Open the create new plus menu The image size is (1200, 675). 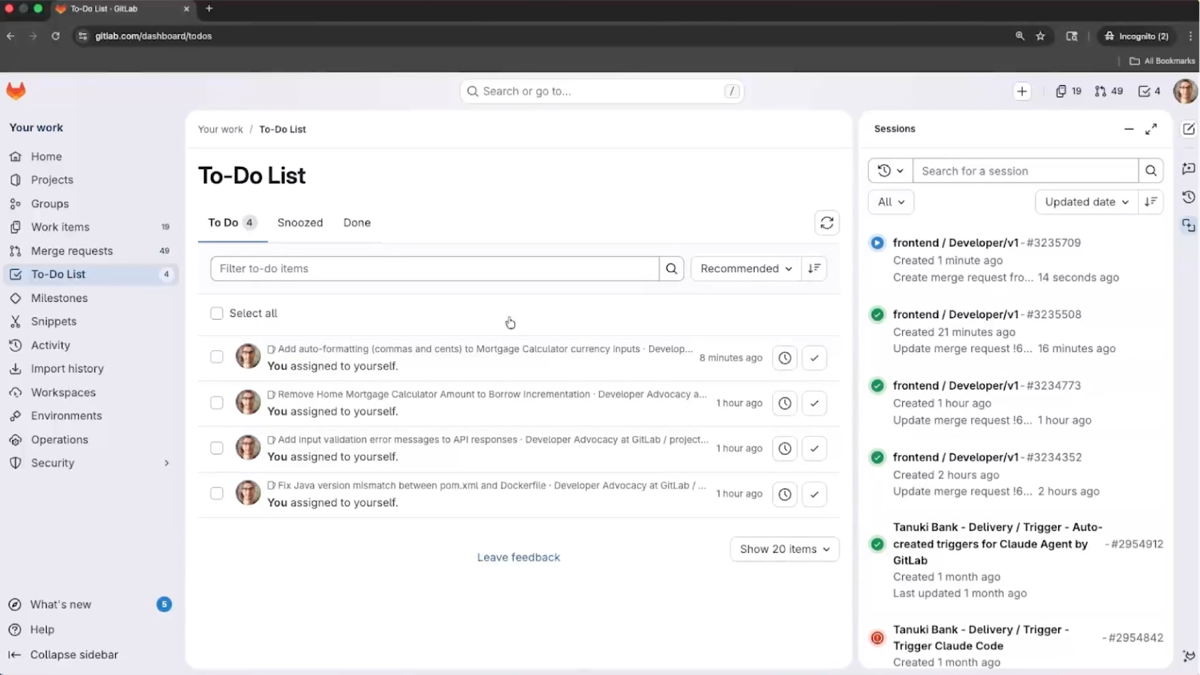coord(1022,91)
